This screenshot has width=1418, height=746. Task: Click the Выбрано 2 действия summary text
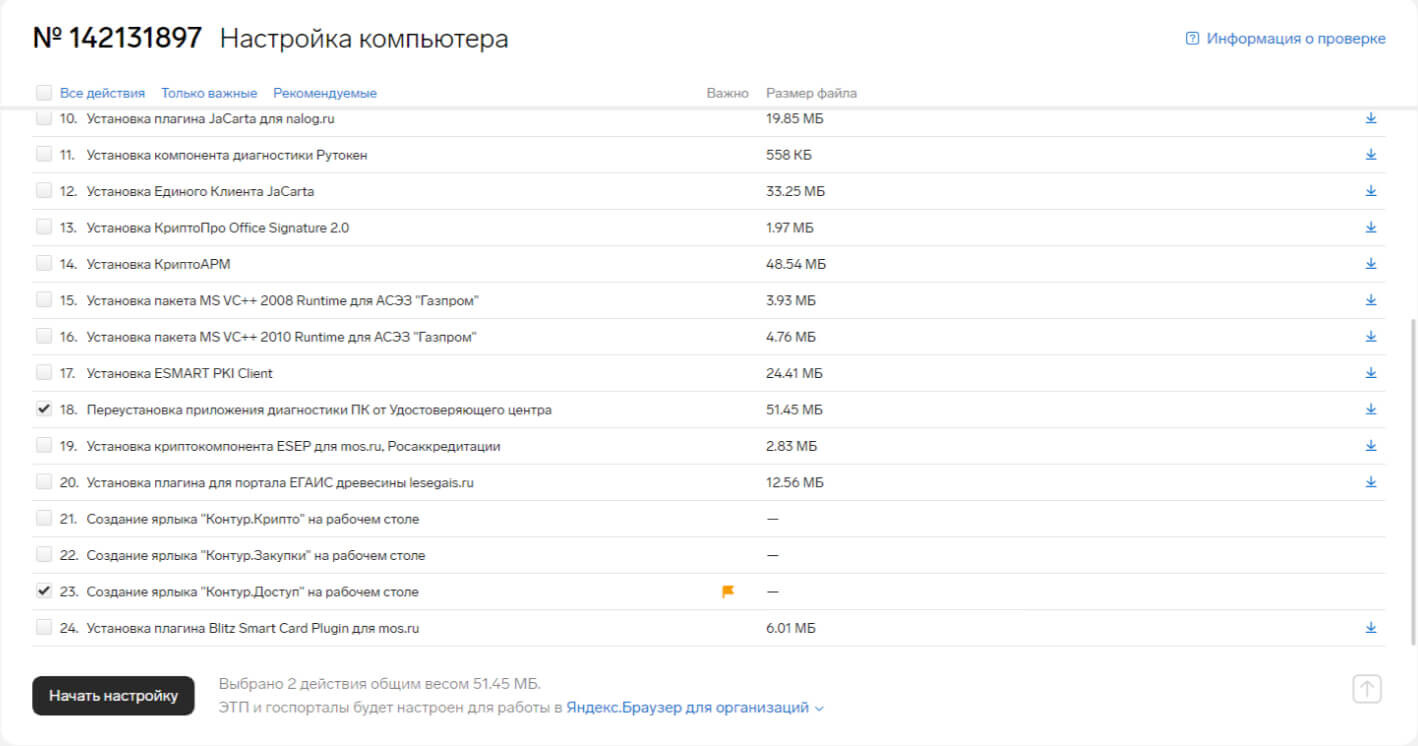point(380,684)
